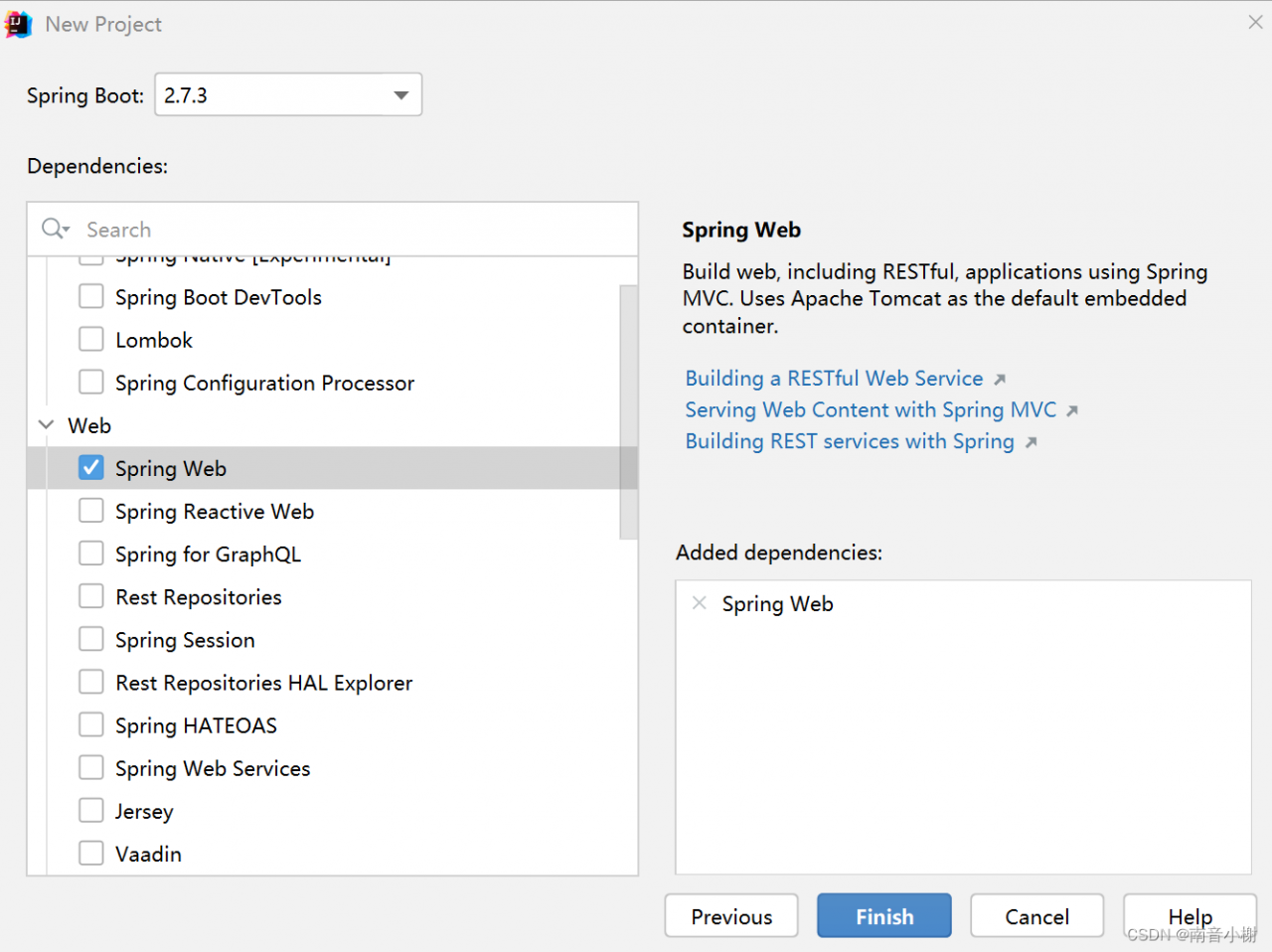
Task: Enable Spring Boot DevTools checkbox
Action: point(91,296)
